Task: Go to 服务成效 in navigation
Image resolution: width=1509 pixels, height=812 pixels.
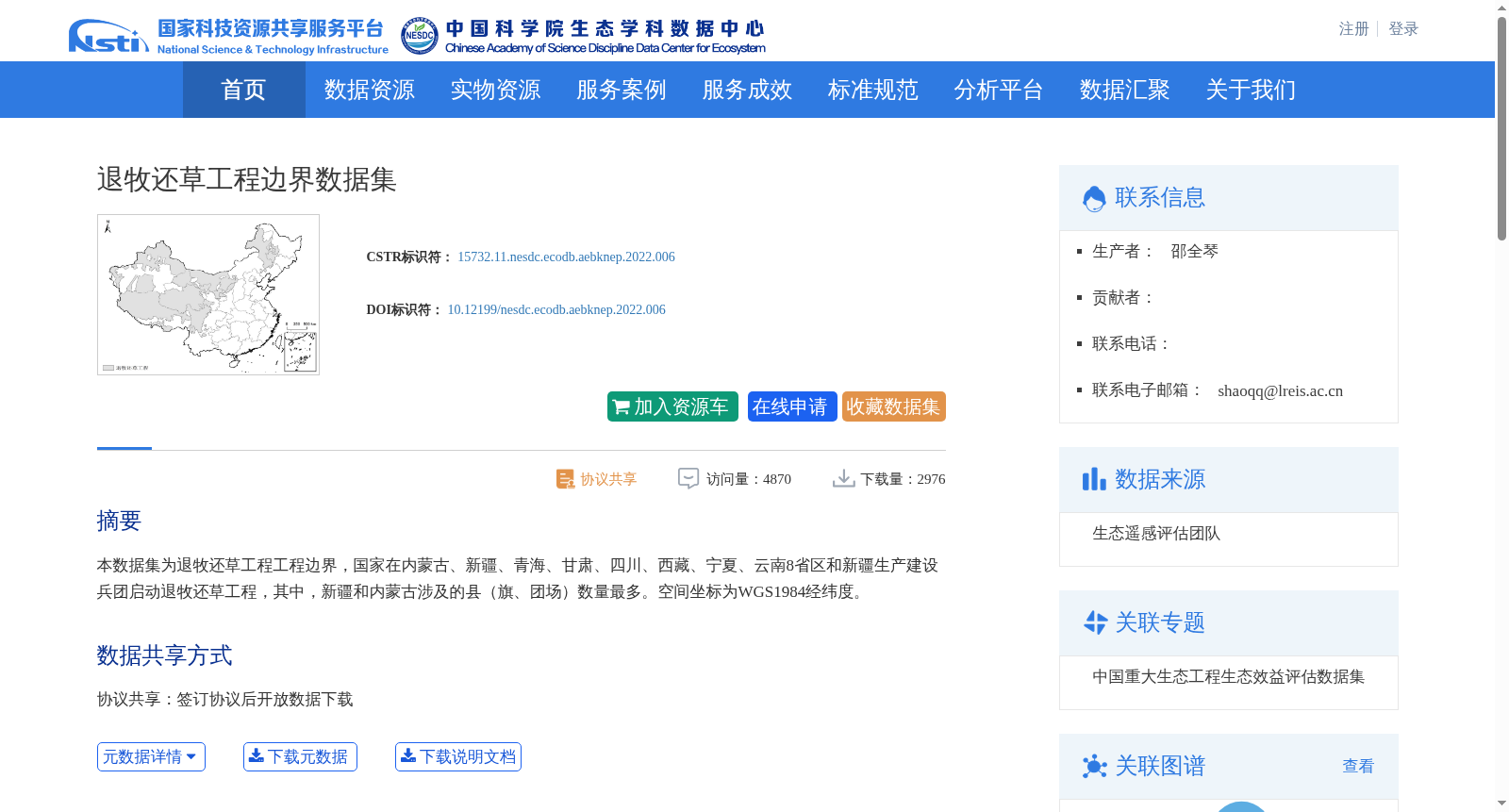Action: click(x=747, y=90)
